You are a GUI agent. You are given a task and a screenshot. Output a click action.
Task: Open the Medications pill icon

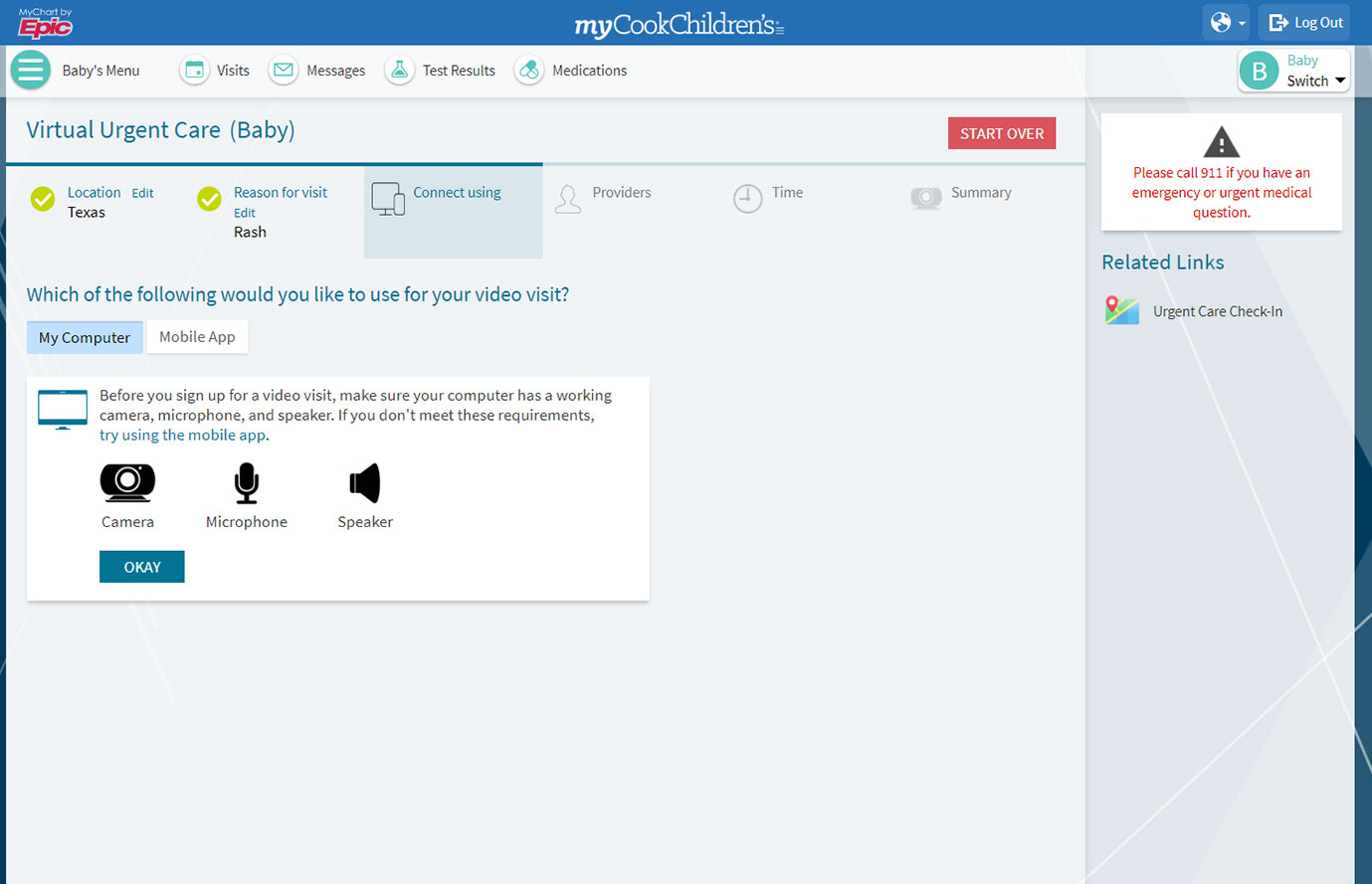click(x=529, y=71)
